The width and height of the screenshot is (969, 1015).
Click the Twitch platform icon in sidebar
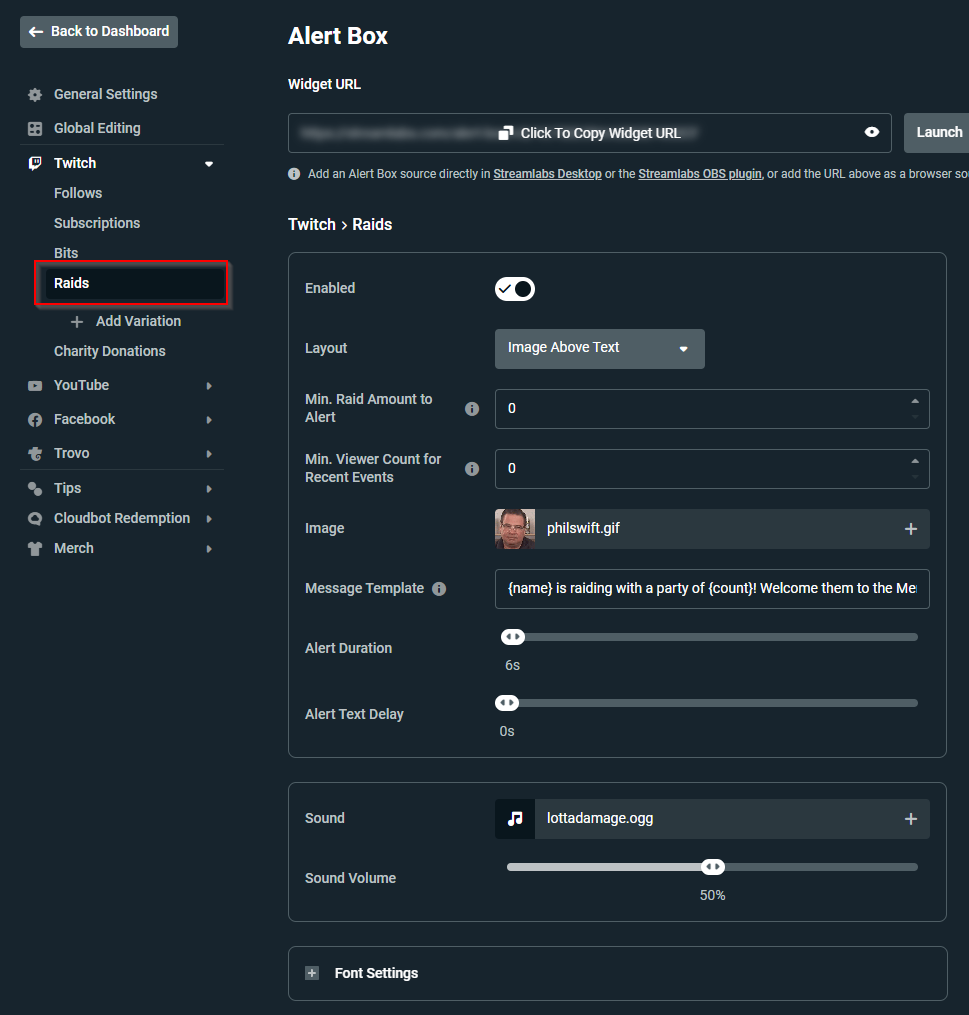34,163
